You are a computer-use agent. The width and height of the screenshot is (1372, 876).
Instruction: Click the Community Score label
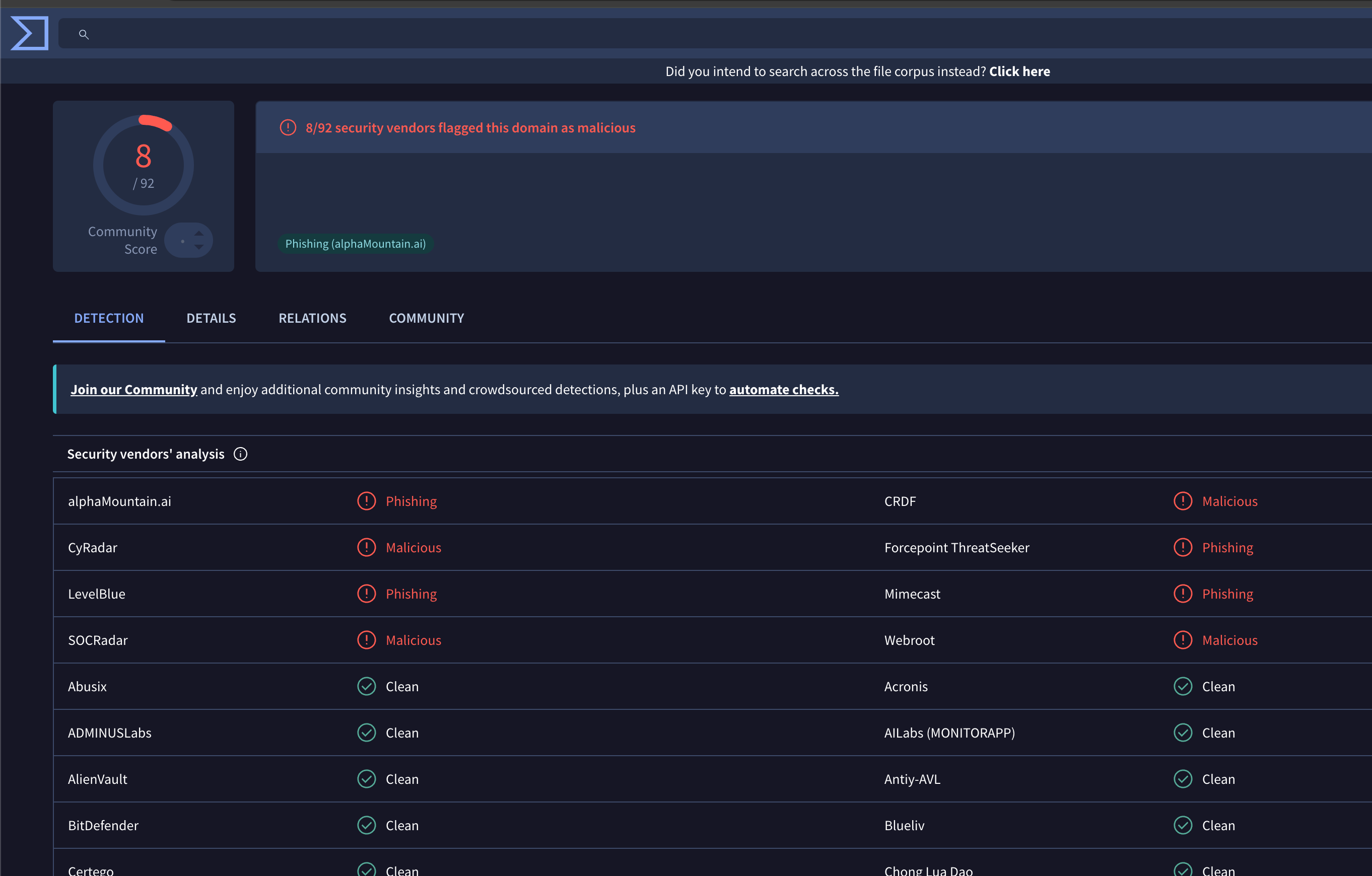(122, 240)
